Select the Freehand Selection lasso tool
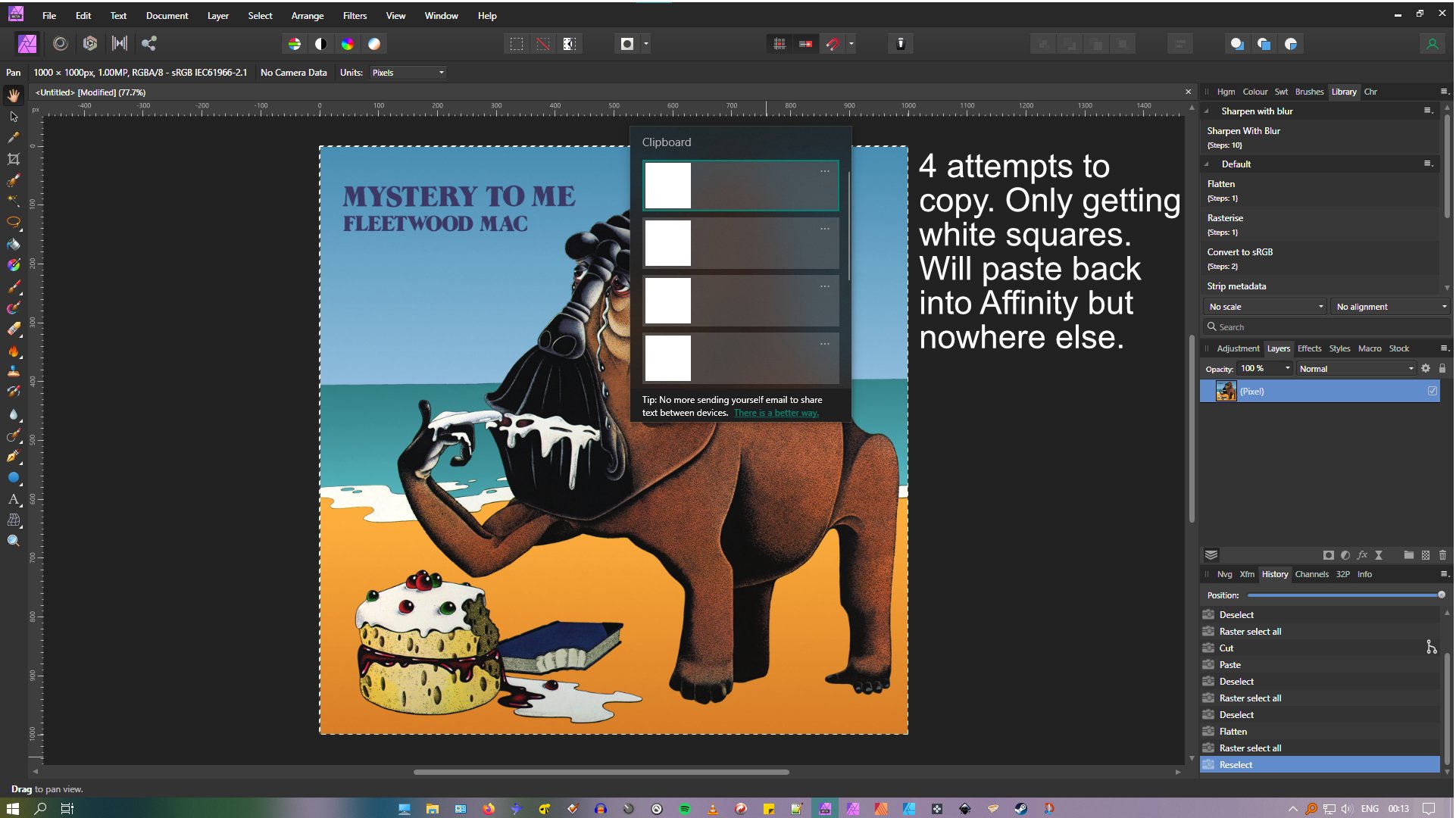Screen dimensions: 1456x818 coord(14,223)
